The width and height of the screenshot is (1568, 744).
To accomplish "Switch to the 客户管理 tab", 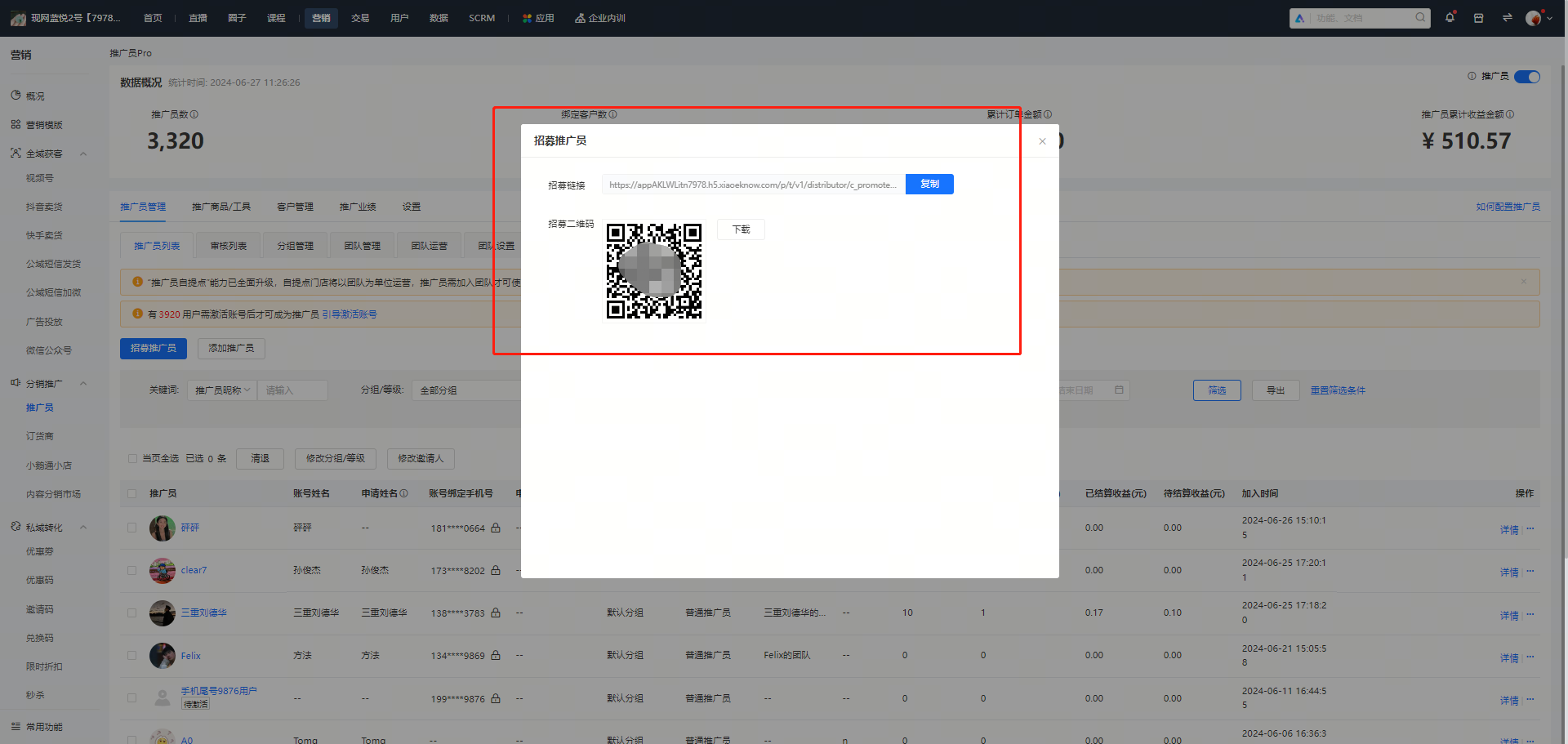I will (x=295, y=207).
